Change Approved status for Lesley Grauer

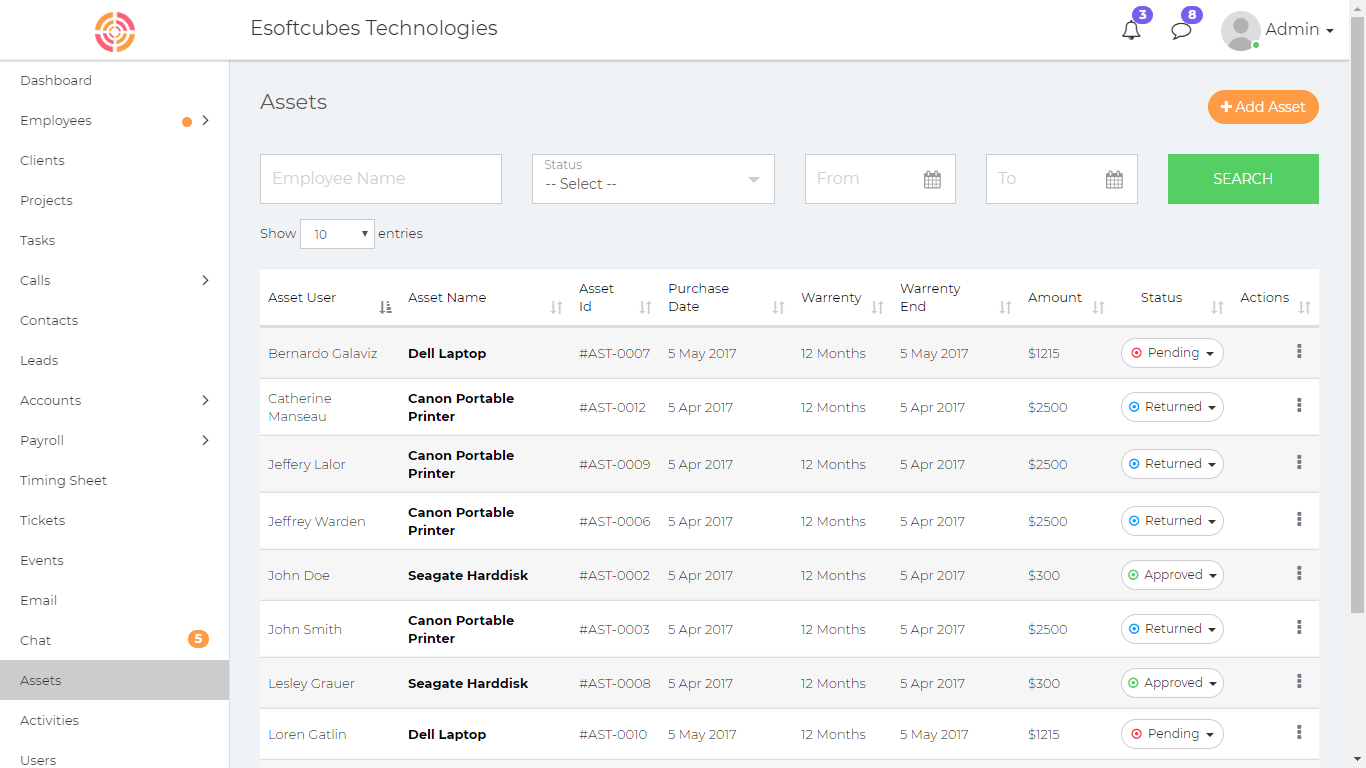(1172, 683)
